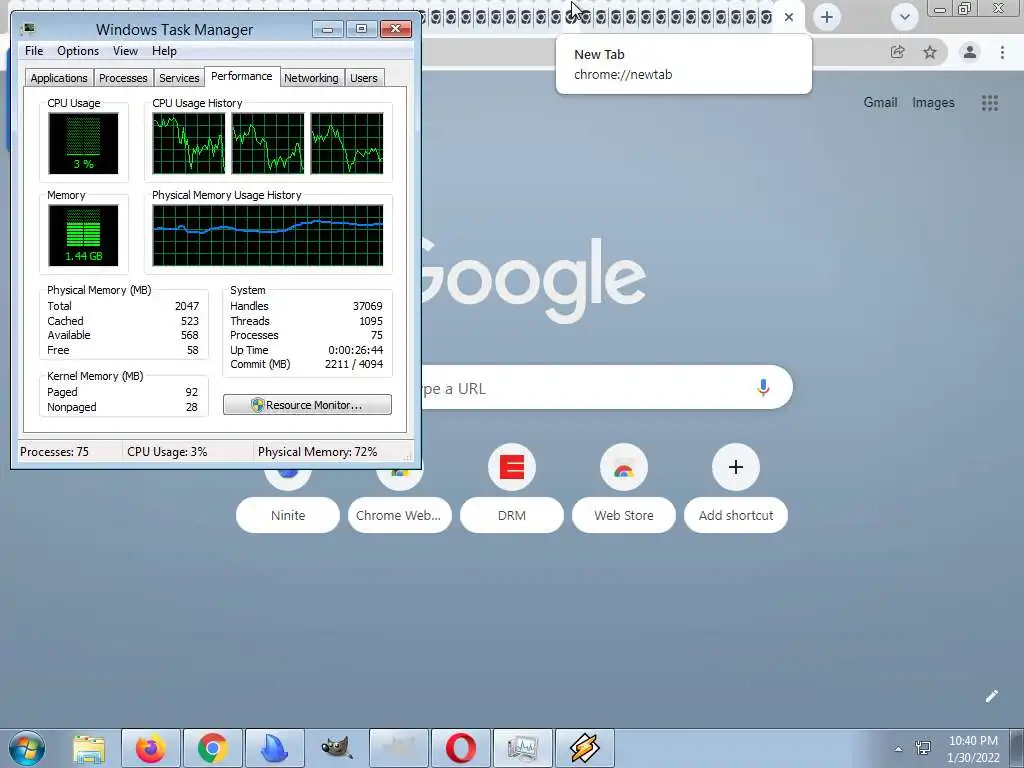The height and width of the screenshot is (768, 1024).
Task: Open the Web Store shortcut tile
Action: point(624,488)
